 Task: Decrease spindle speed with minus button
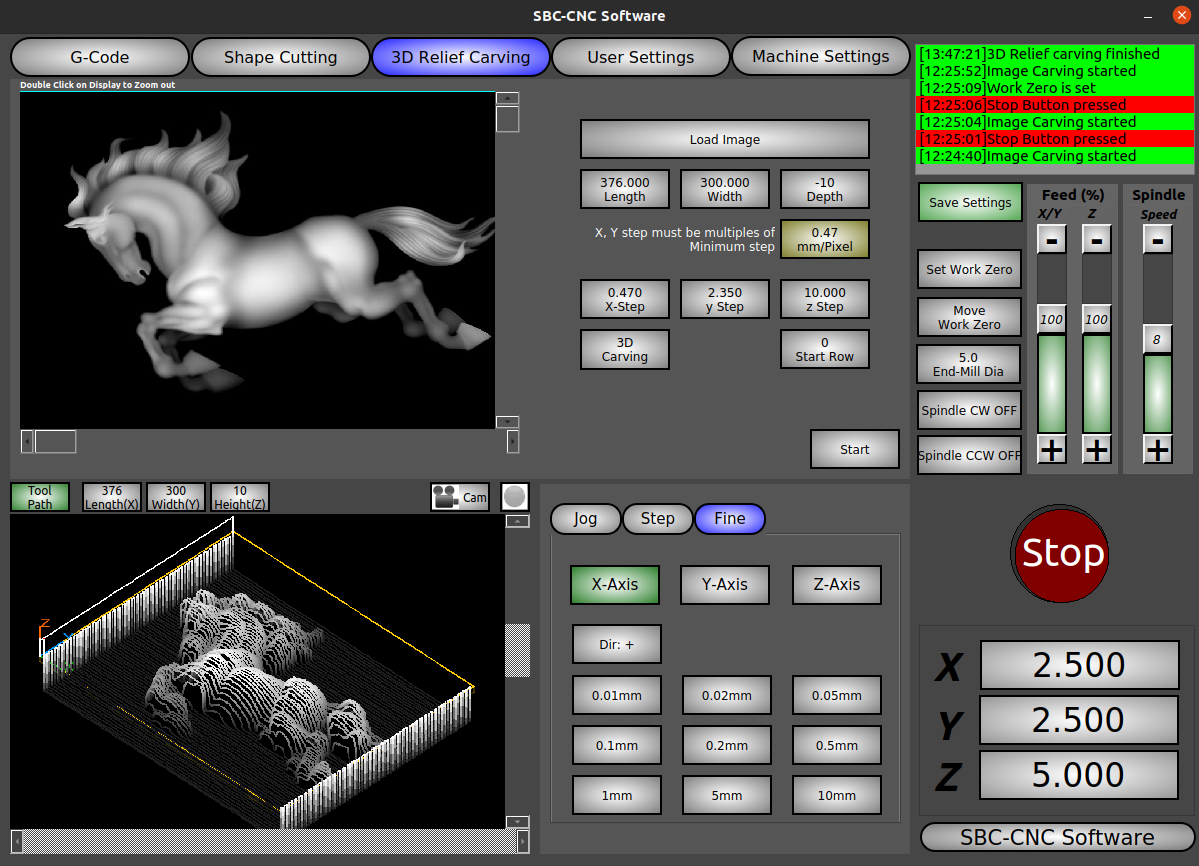(x=1157, y=240)
